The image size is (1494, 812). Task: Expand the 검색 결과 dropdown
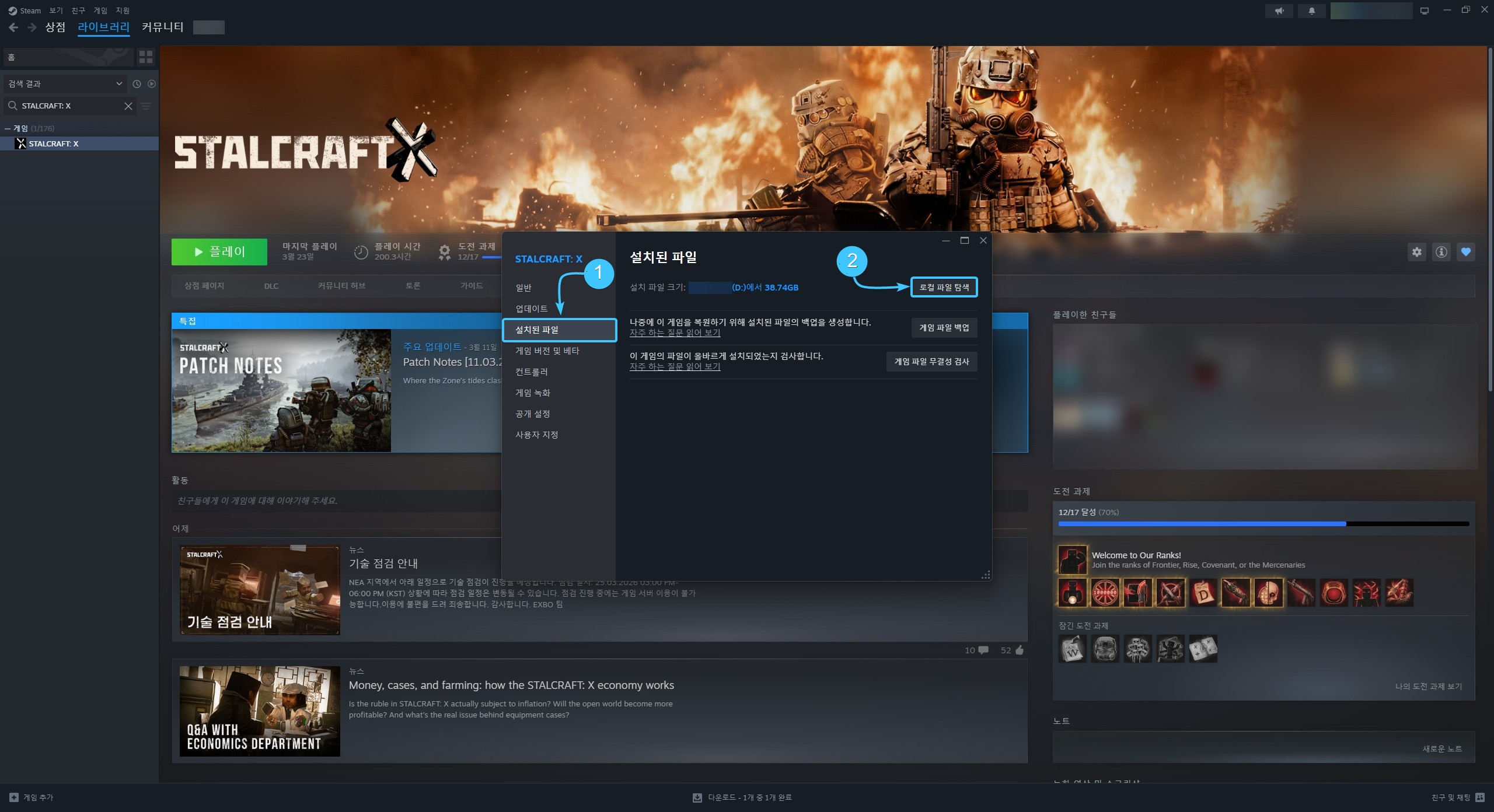coord(65,84)
